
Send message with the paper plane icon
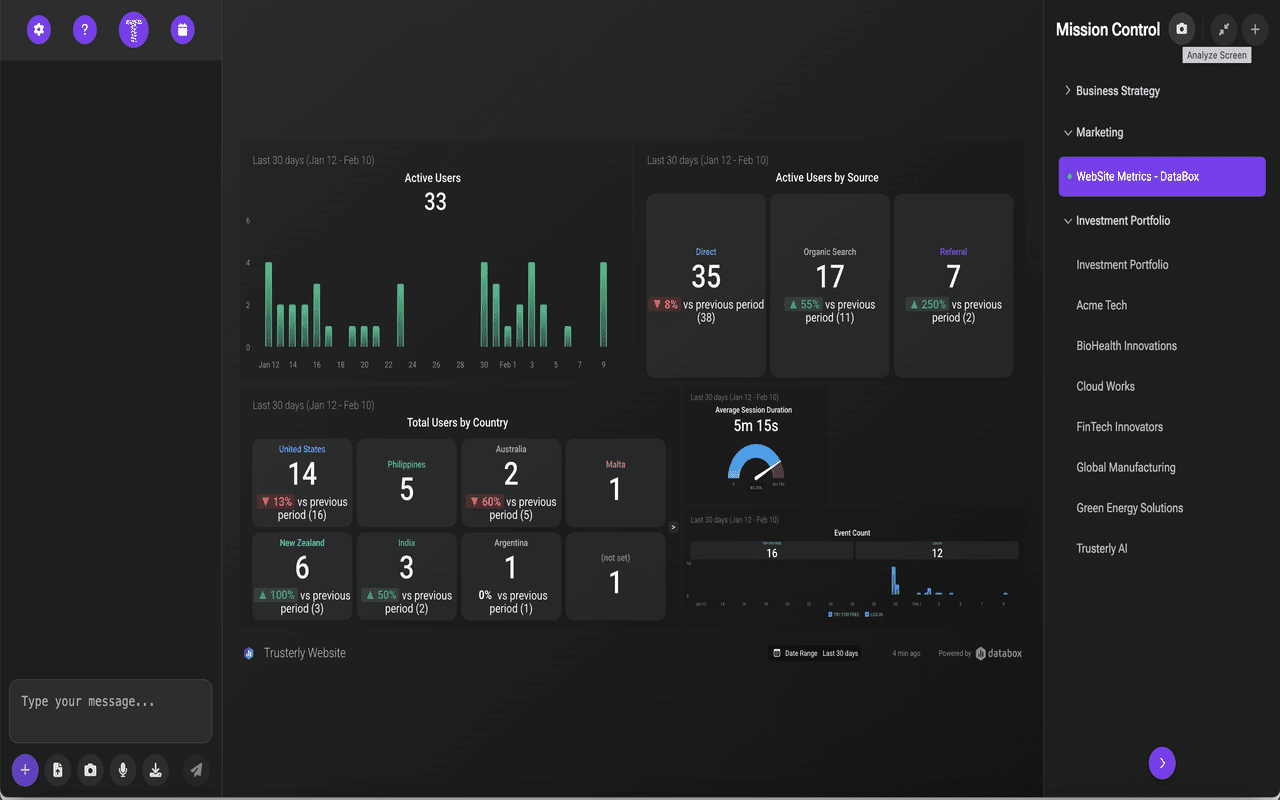point(197,770)
